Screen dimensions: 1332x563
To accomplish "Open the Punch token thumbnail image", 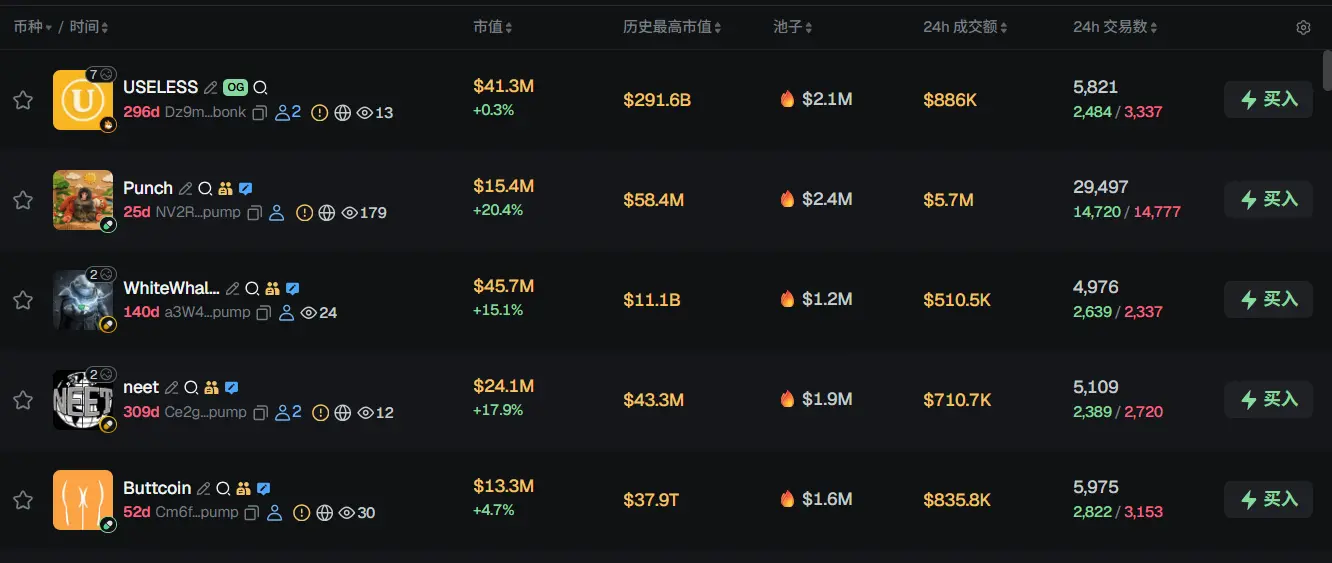I will pyautogui.click(x=82, y=200).
